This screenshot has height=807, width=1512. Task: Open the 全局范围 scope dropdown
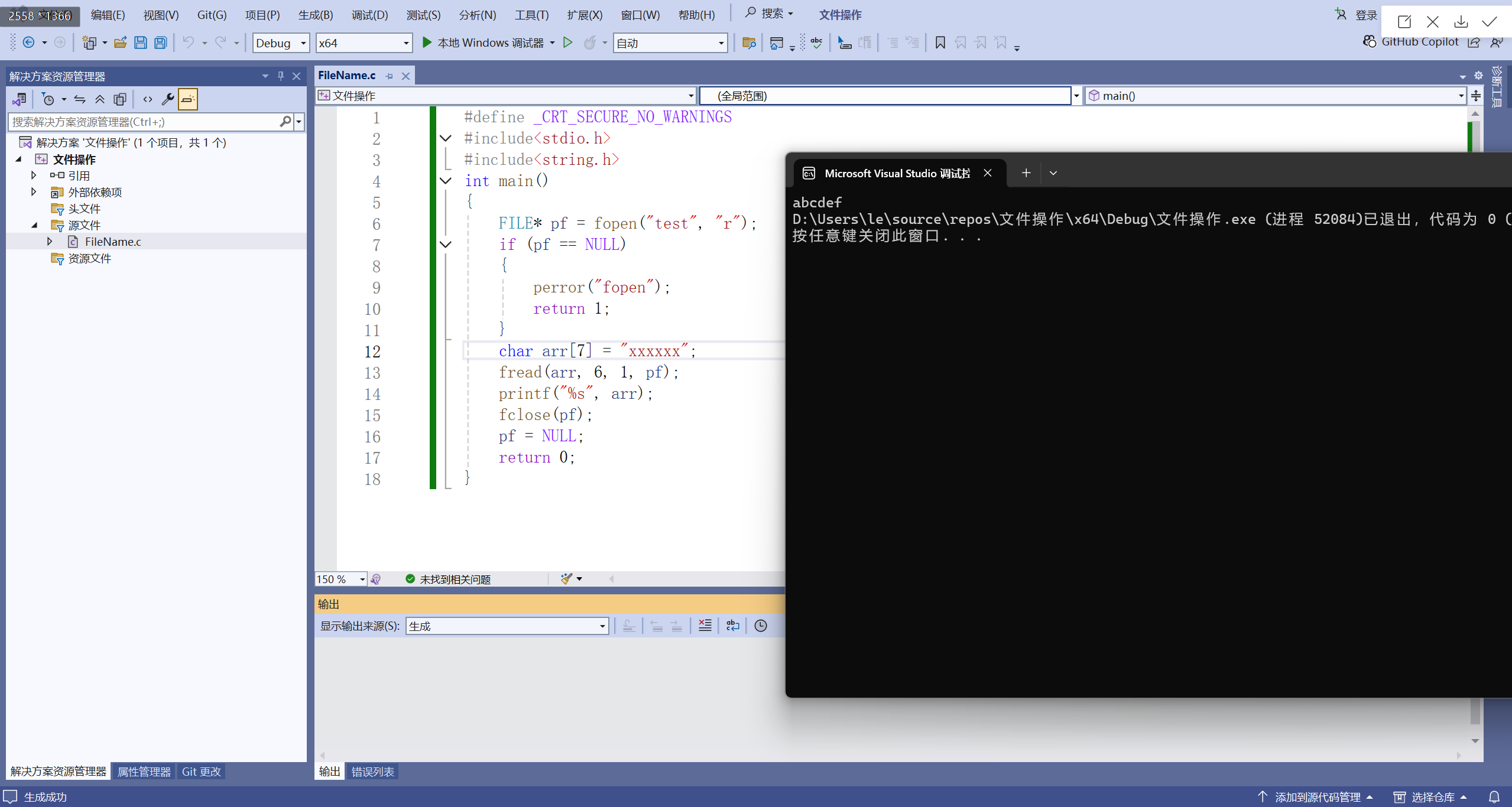[890, 96]
